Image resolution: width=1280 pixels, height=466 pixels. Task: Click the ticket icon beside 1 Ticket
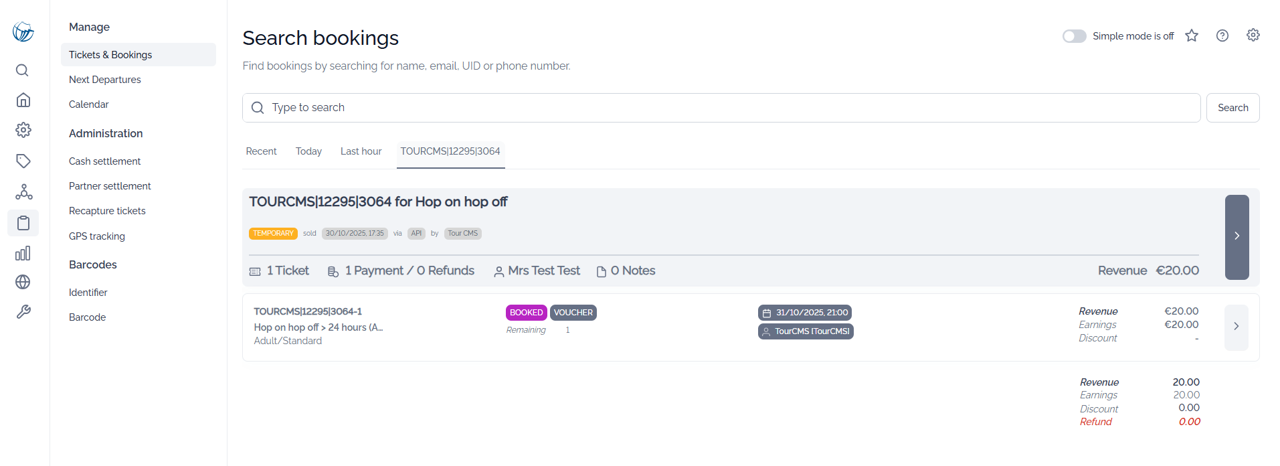[255, 271]
